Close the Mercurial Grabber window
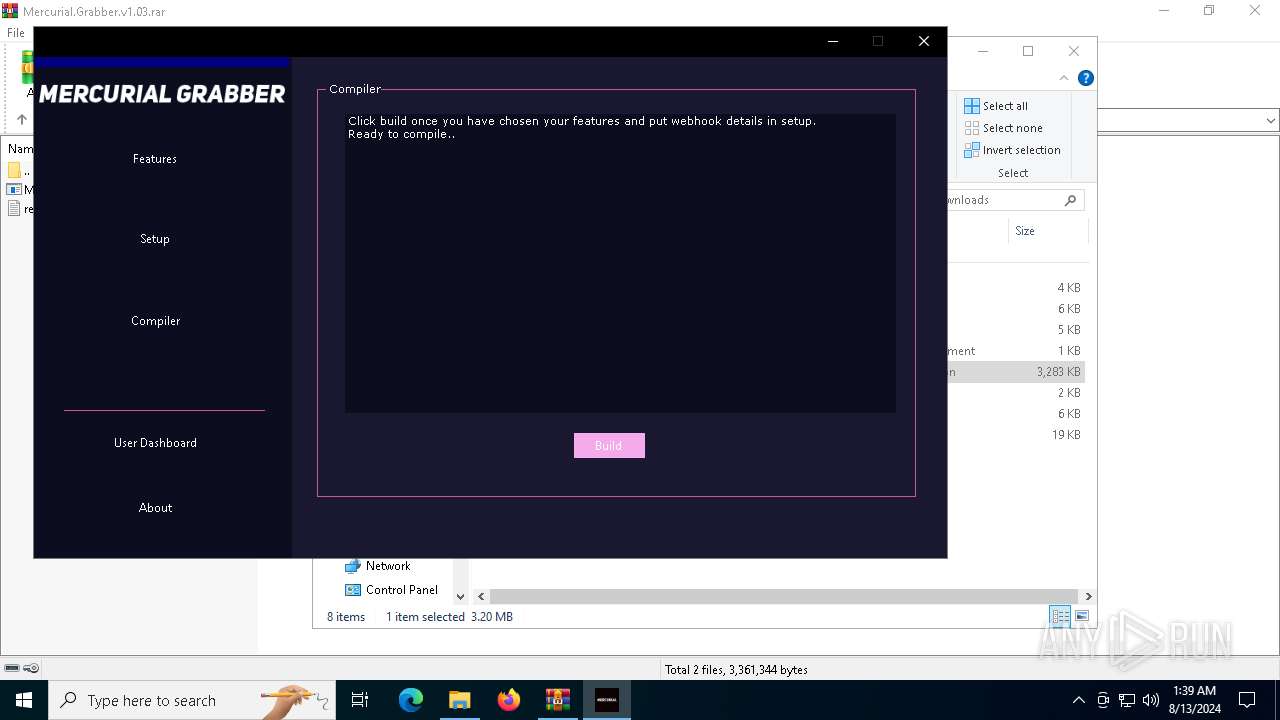1280x720 pixels. pos(924,41)
